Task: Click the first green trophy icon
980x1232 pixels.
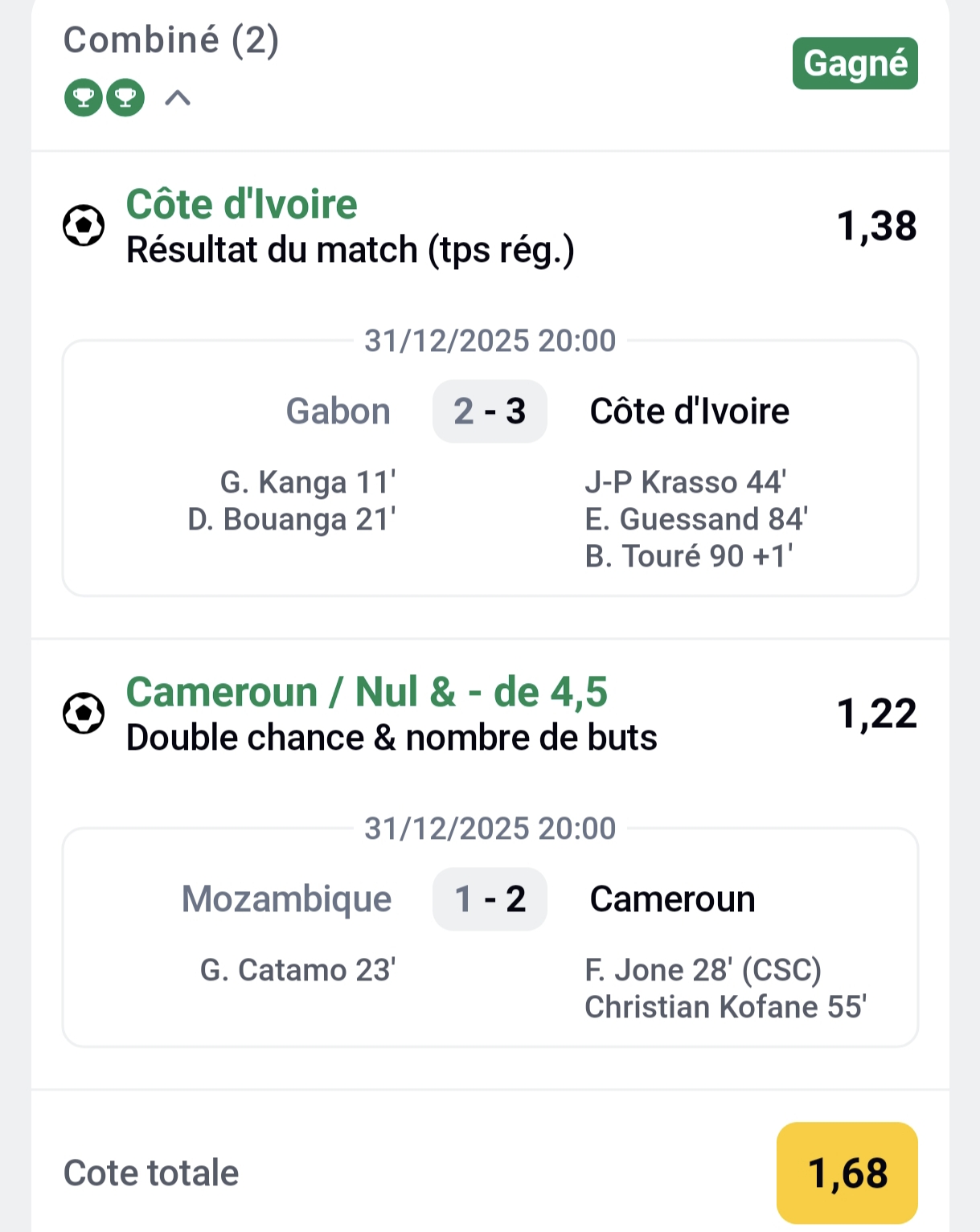Action: point(84,98)
